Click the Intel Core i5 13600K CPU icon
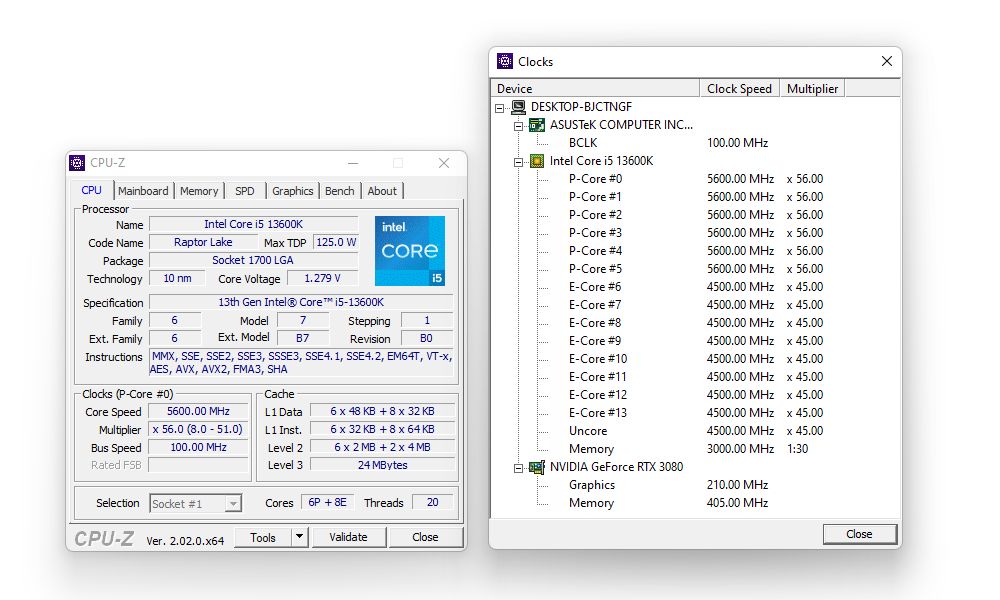This screenshot has height=600, width=1000. (x=537, y=161)
